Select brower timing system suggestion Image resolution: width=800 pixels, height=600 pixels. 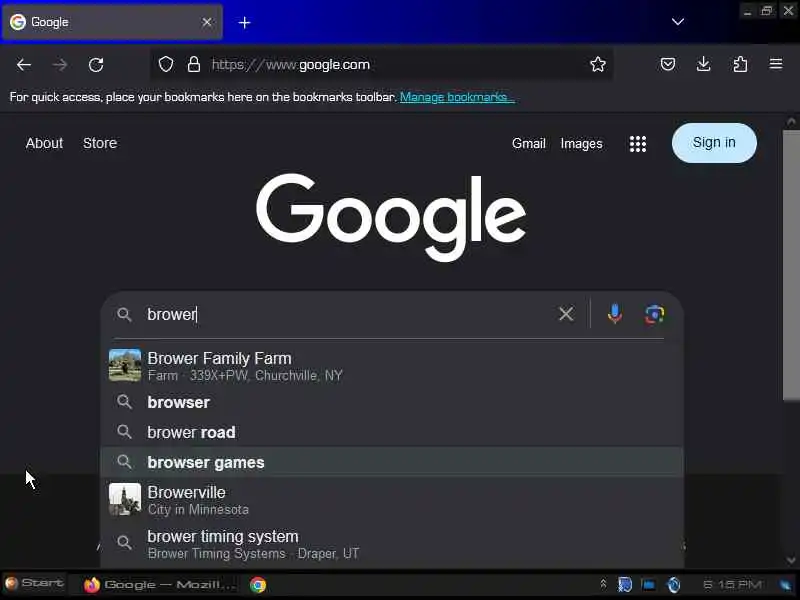pos(392,544)
